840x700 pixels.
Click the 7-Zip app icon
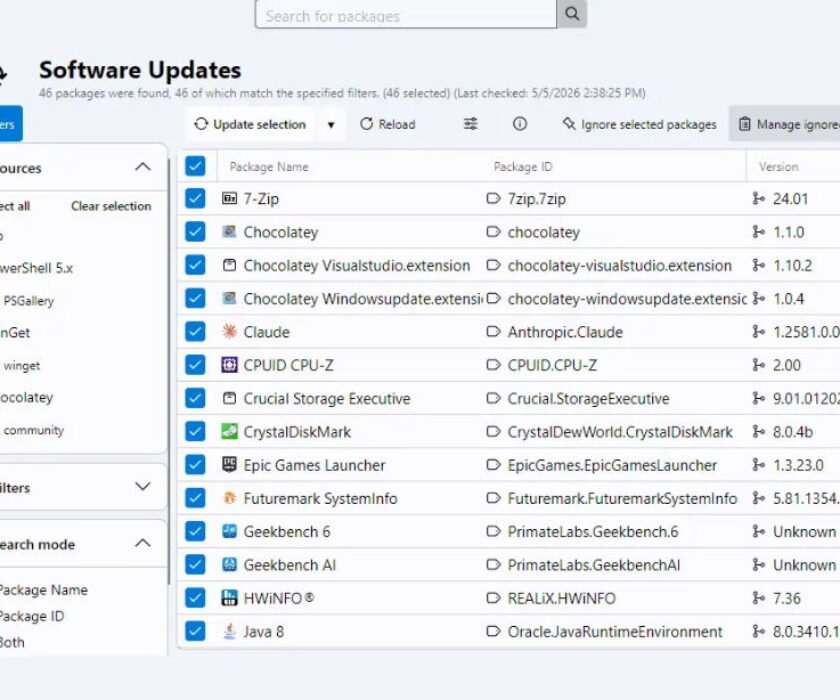click(x=229, y=199)
